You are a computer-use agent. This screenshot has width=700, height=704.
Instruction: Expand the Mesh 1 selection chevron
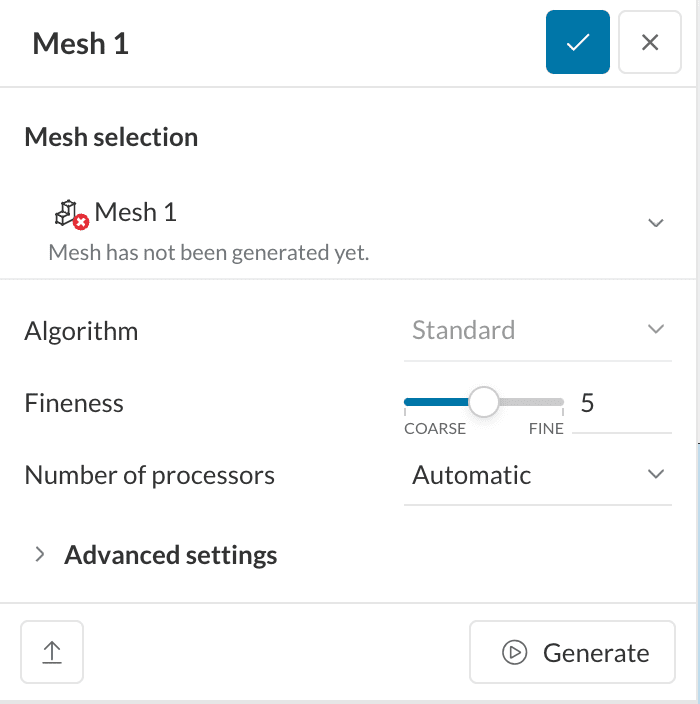(656, 223)
